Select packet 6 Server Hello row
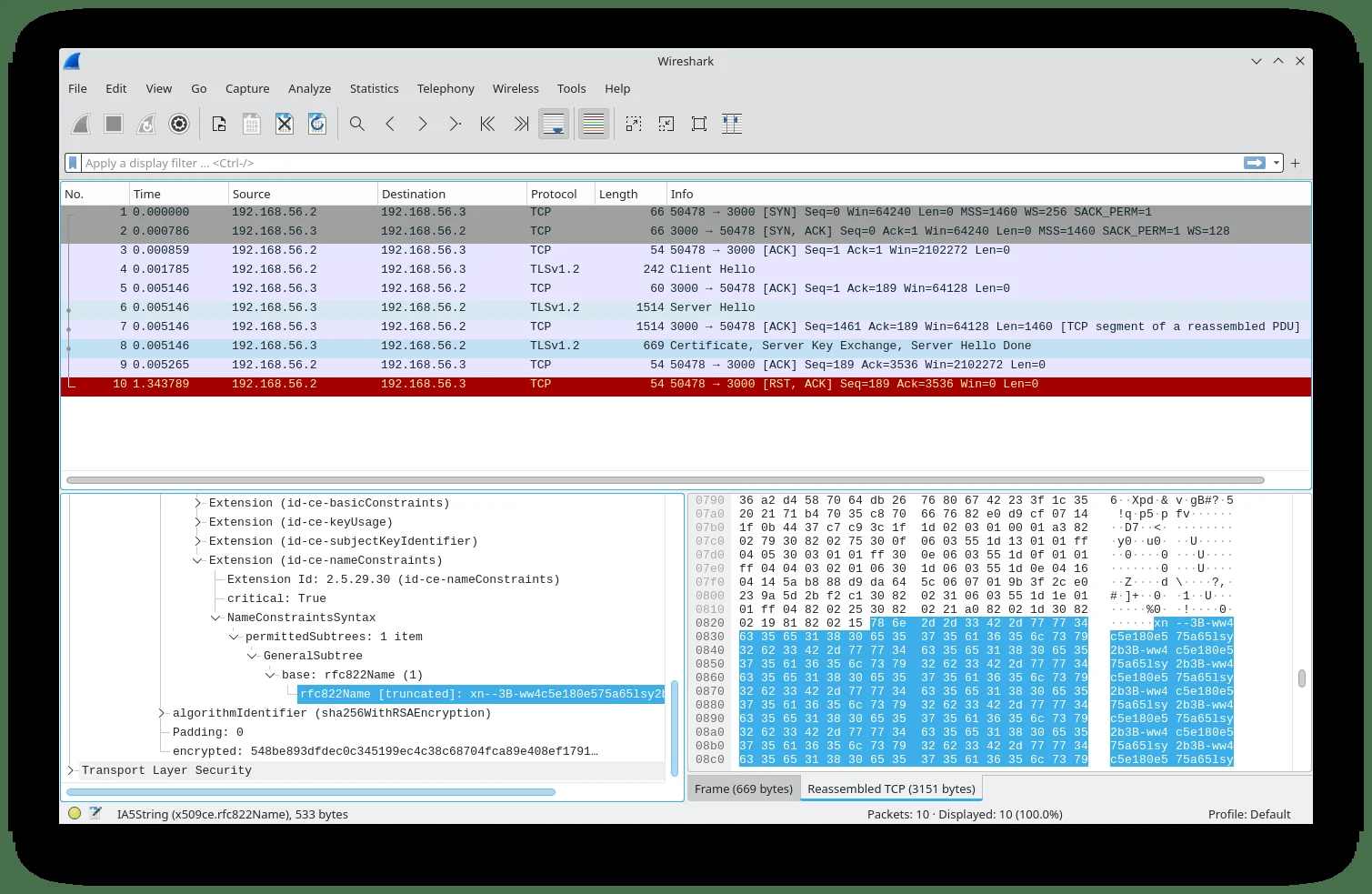 point(686,307)
